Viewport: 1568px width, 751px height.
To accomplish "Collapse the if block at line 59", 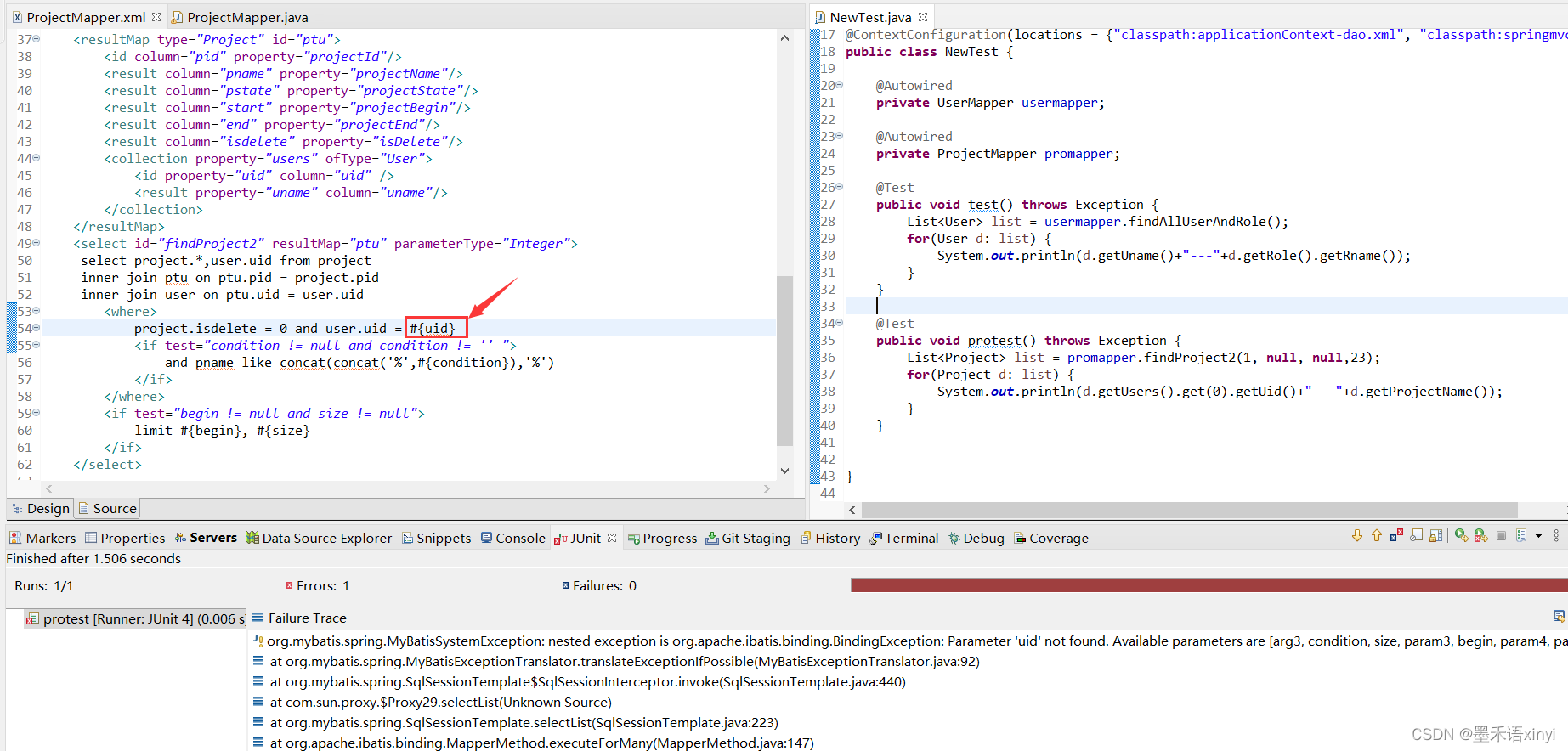I will [x=36, y=413].
